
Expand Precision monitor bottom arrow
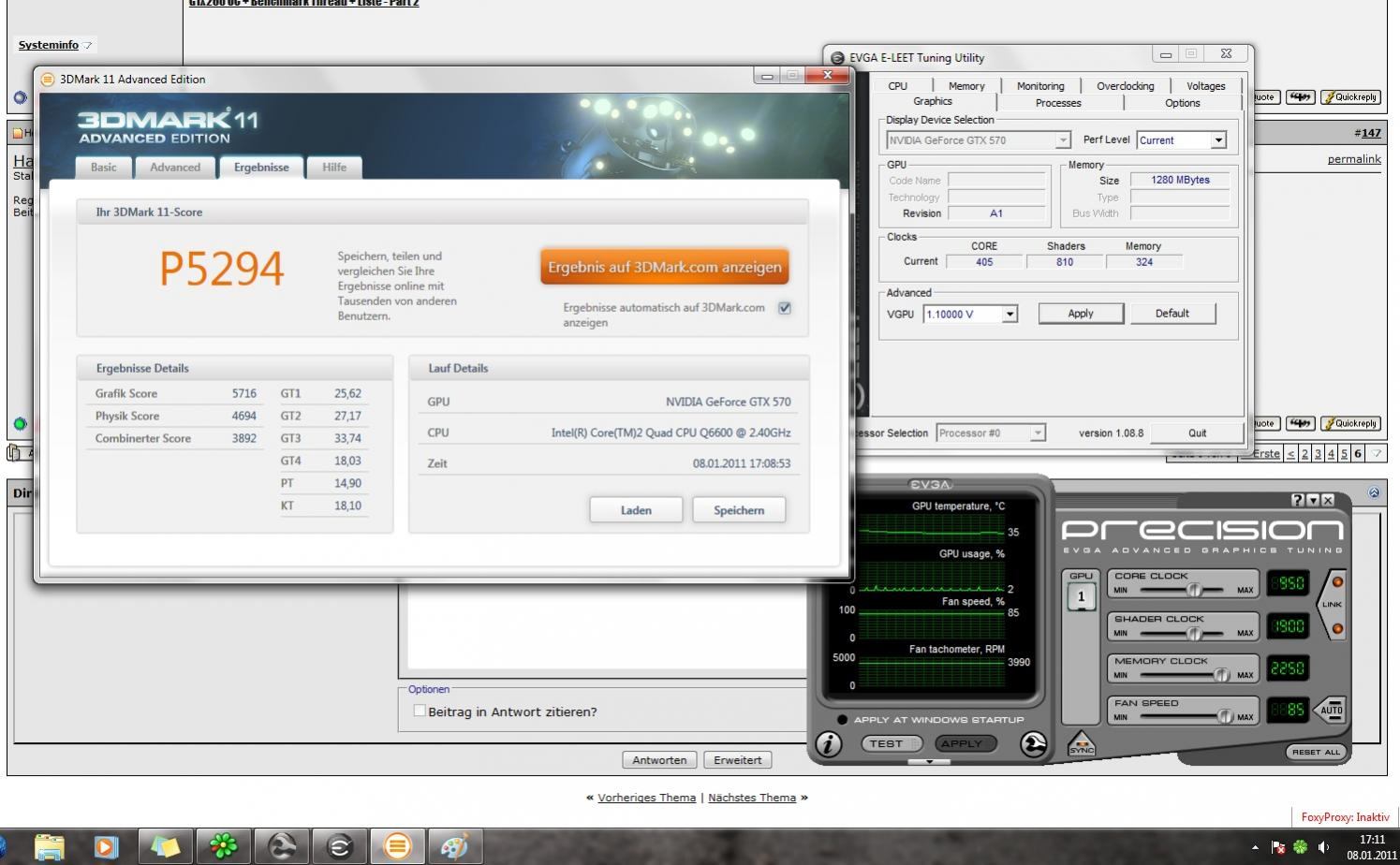click(x=929, y=762)
